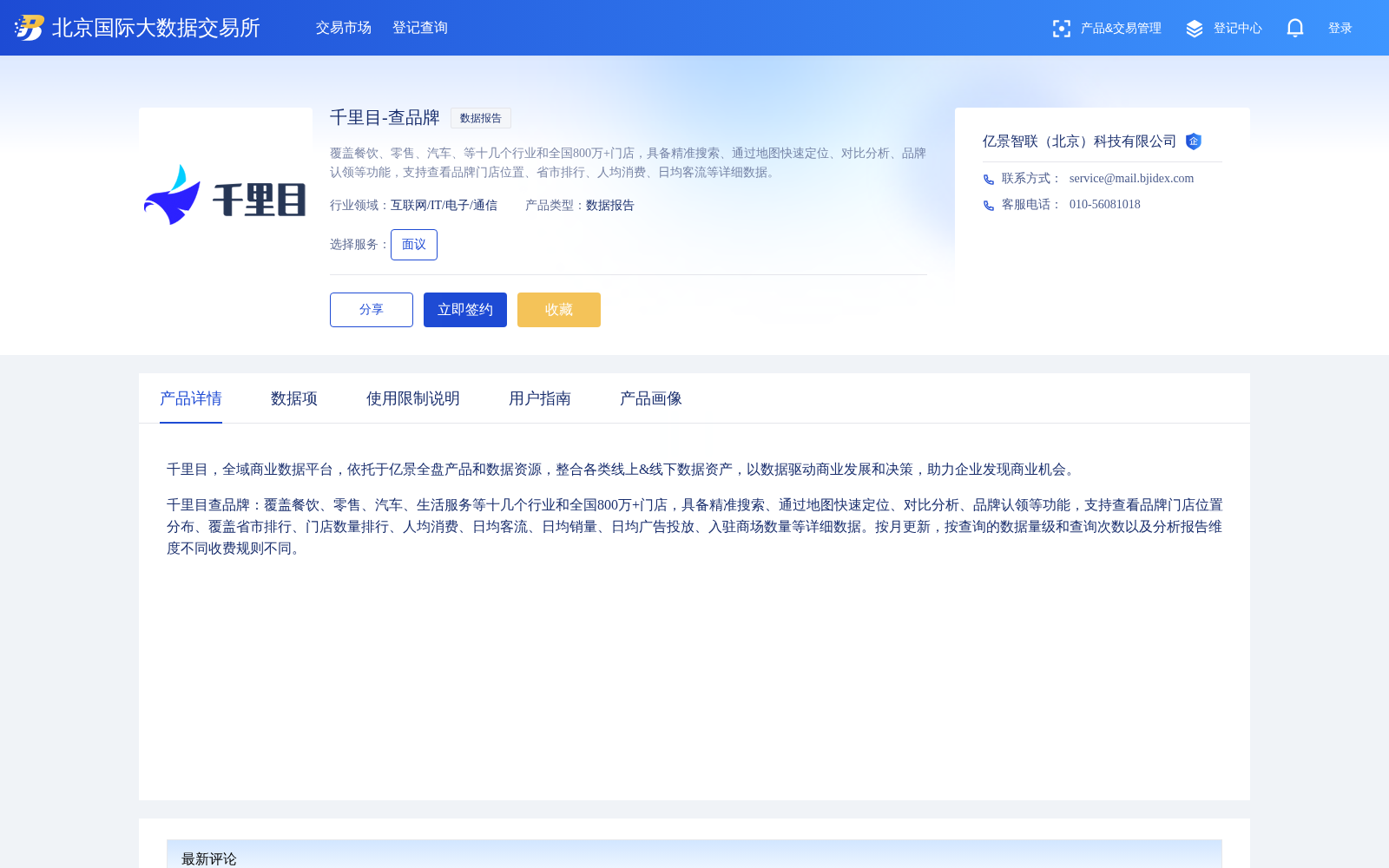Click the exchange logo icon in header

[x=30, y=28]
